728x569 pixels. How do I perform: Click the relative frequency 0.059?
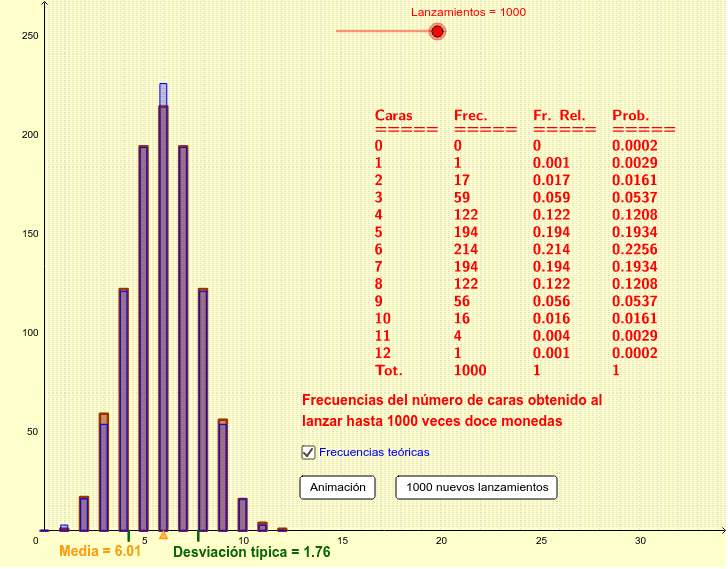pyautogui.click(x=551, y=197)
